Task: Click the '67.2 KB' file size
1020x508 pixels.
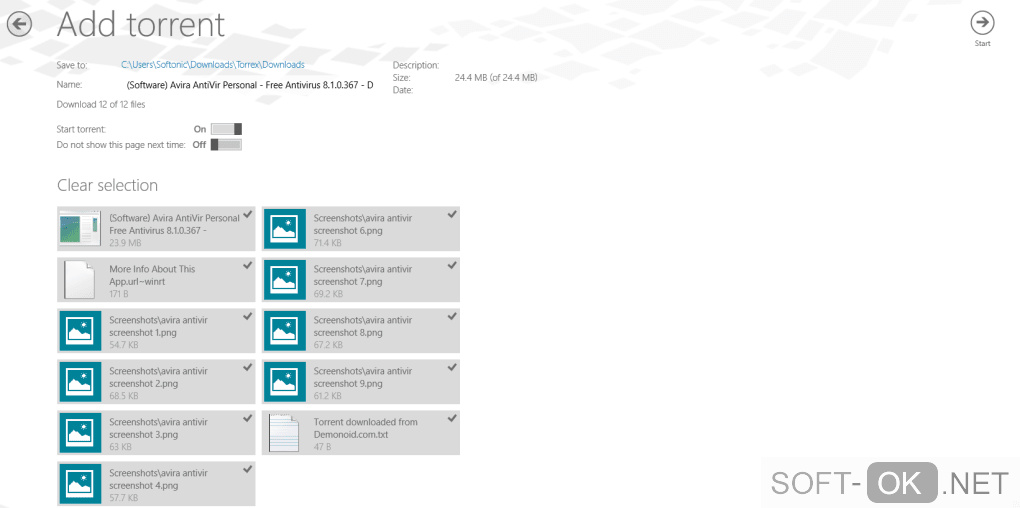Action: (x=328, y=345)
